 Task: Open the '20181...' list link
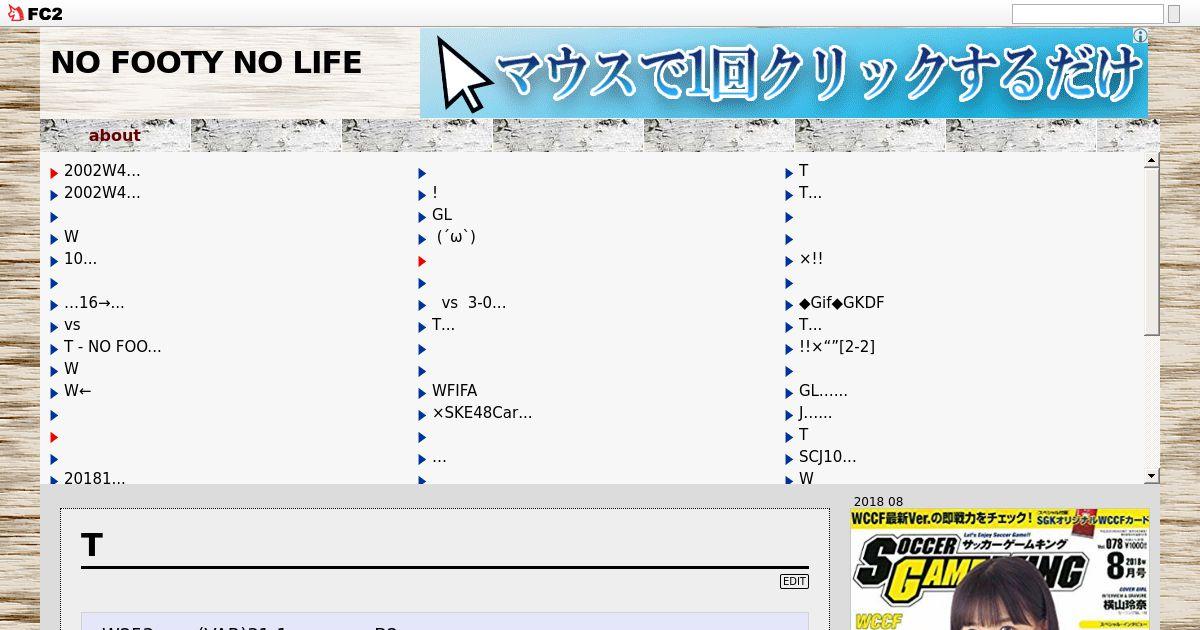coord(94,478)
